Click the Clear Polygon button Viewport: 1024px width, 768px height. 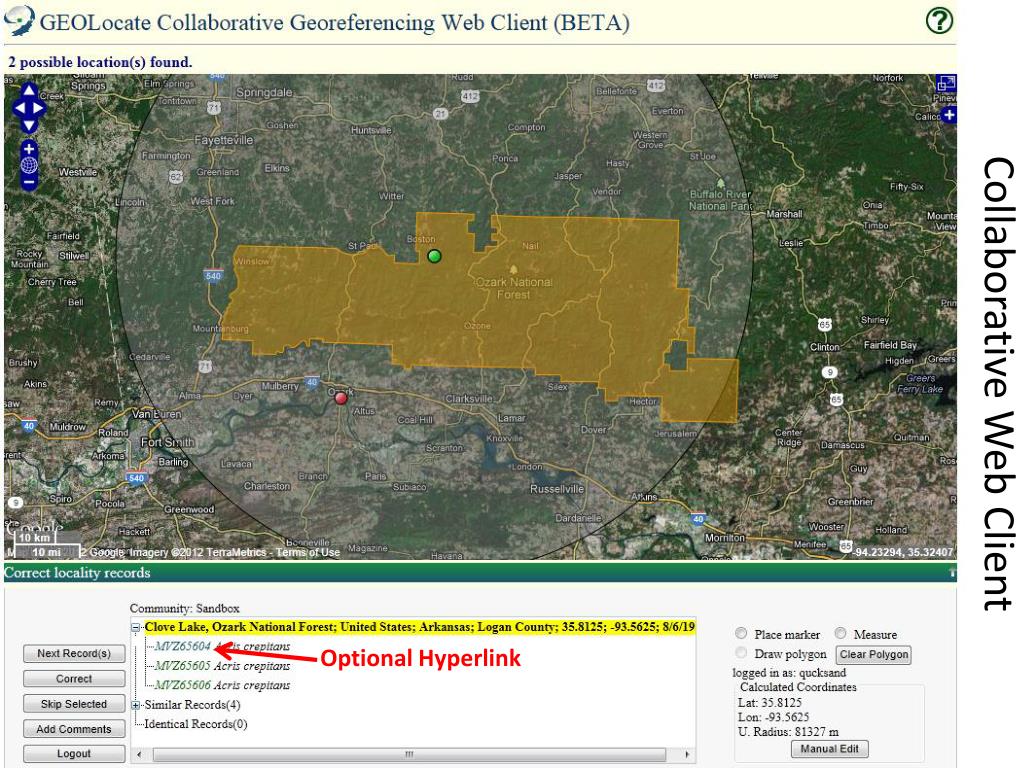coord(874,654)
